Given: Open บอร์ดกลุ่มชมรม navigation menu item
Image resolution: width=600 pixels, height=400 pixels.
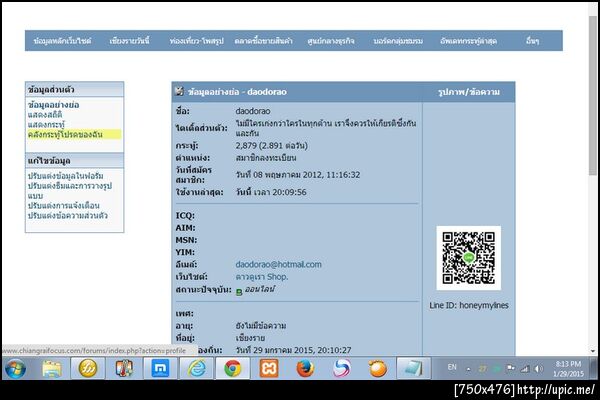Looking at the screenshot, I should click(398, 41).
